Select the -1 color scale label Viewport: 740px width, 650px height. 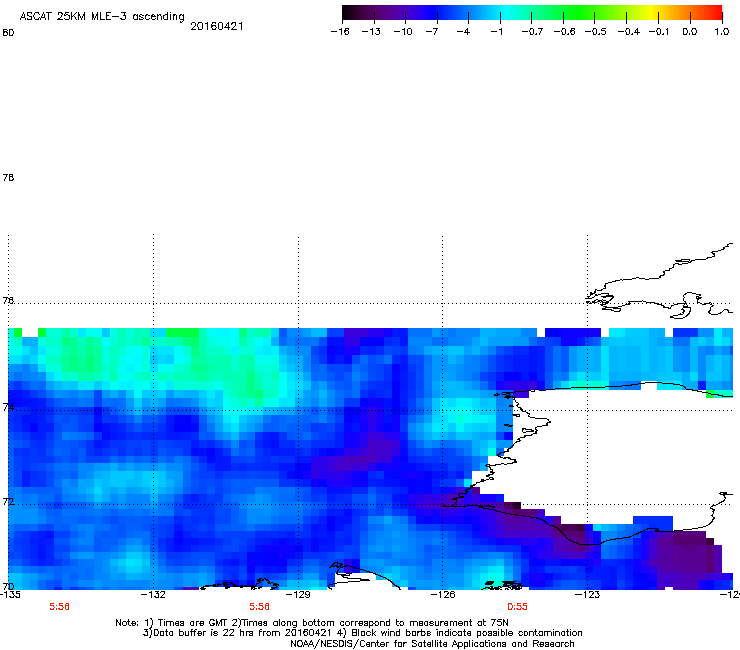click(x=496, y=32)
